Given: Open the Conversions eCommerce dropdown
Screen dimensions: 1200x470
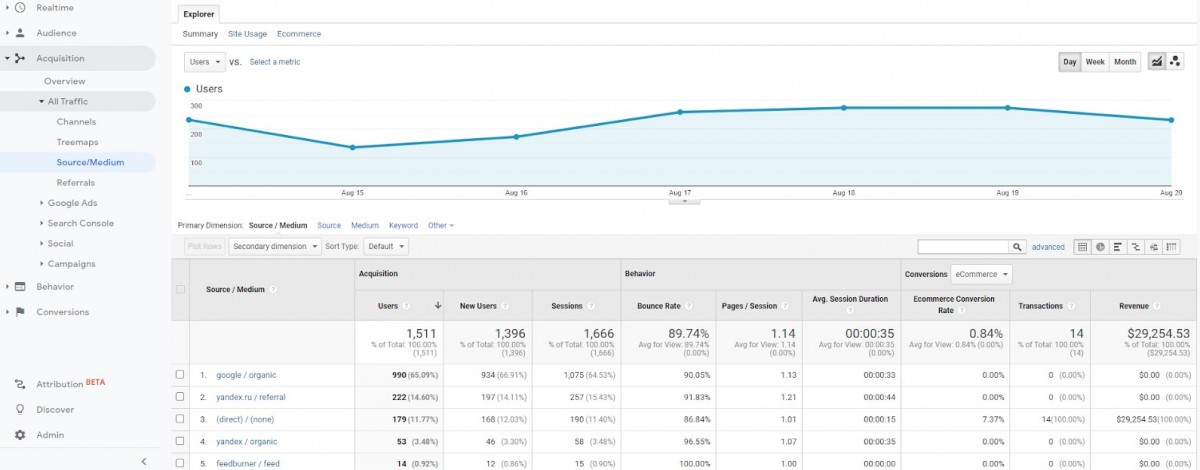Looking at the screenshot, I should [980, 274].
